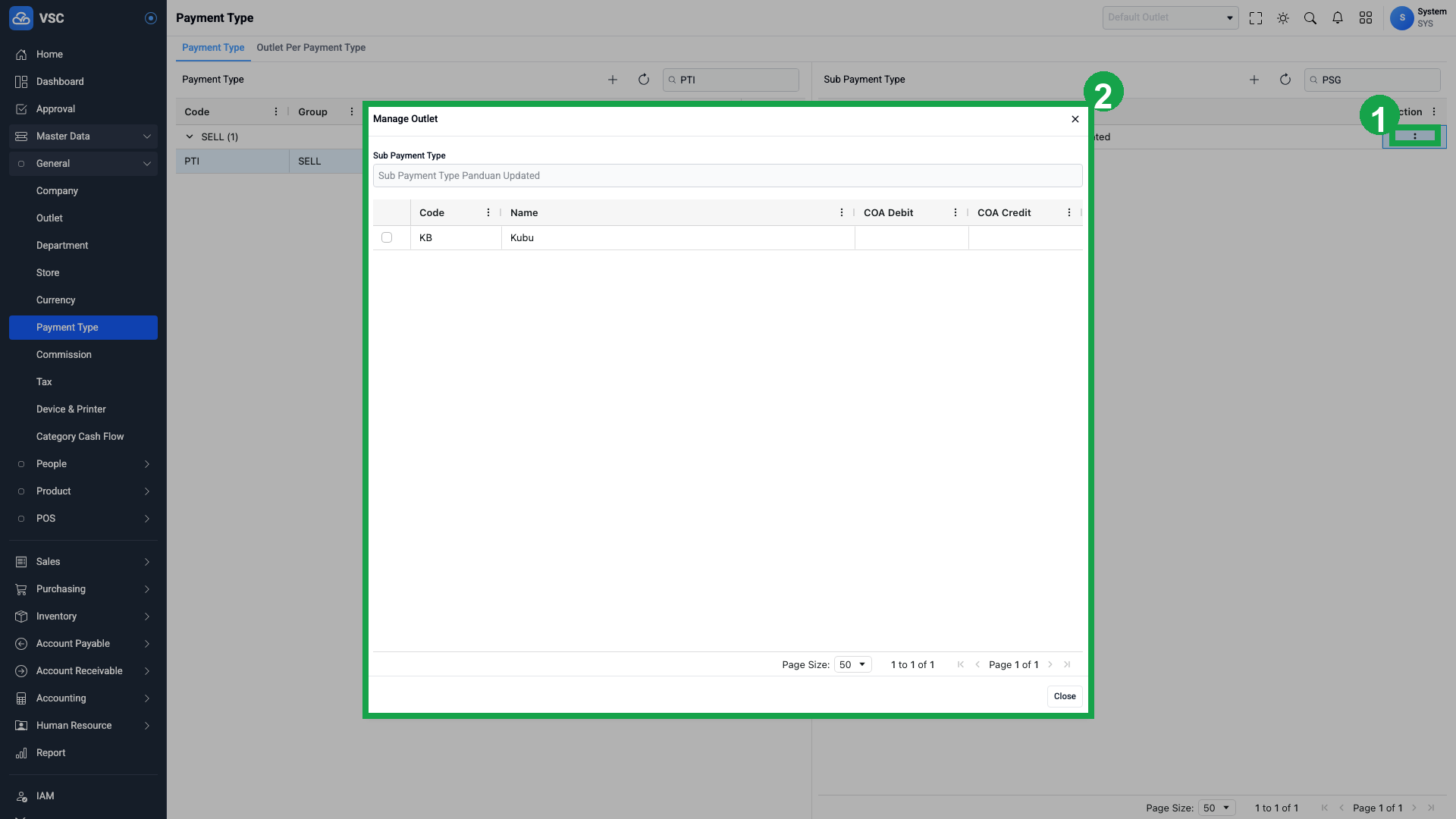
Task: Expand Account Payable section
Action: pos(83,644)
